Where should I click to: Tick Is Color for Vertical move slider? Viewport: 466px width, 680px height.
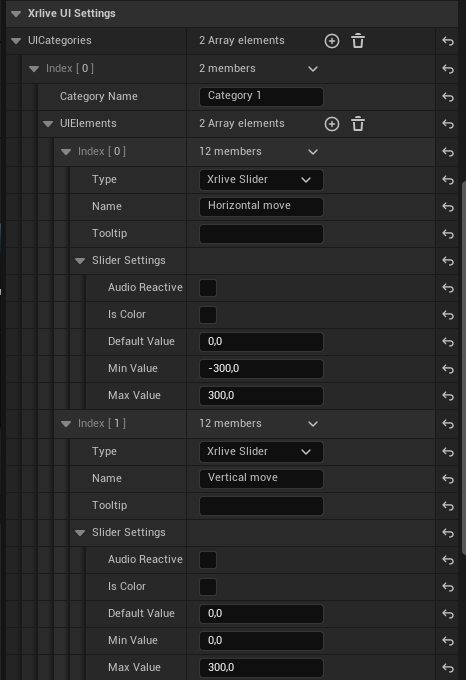[x=208, y=587]
